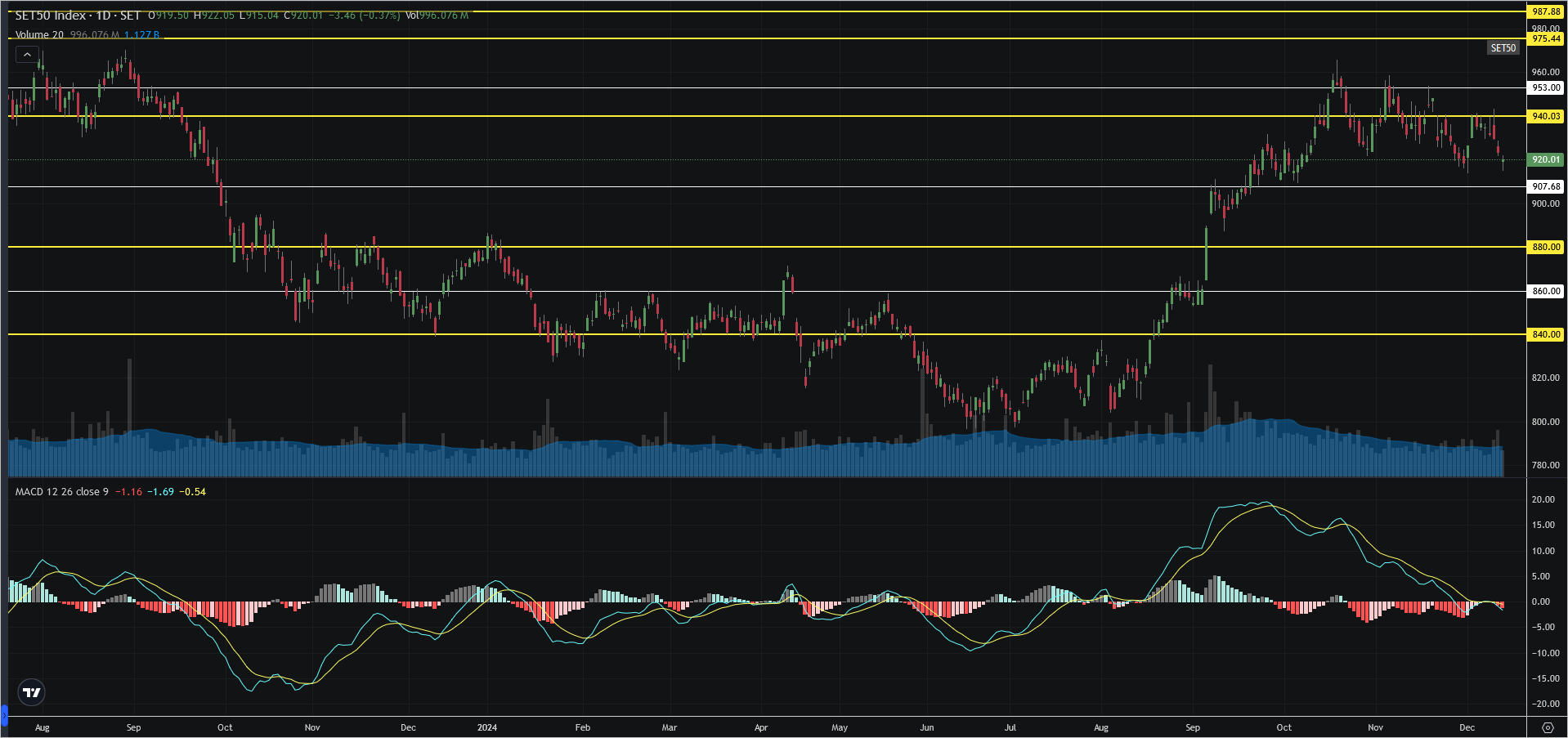Select the 860.00 white line label
Screen dimensions: 1568x738
(1546, 291)
